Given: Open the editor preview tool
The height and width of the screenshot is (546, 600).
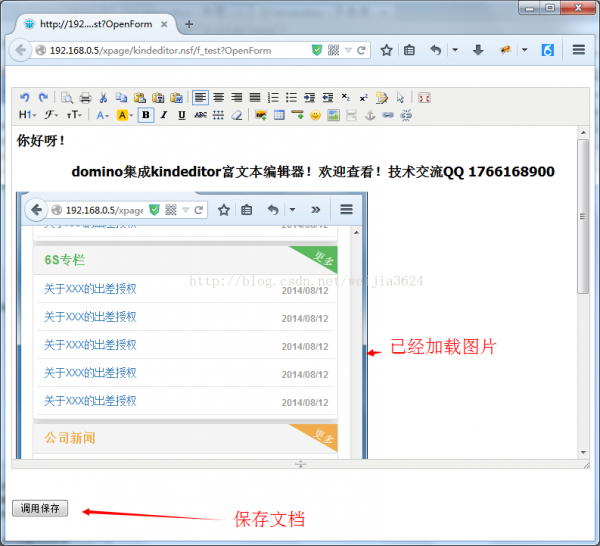Looking at the screenshot, I should [67, 98].
